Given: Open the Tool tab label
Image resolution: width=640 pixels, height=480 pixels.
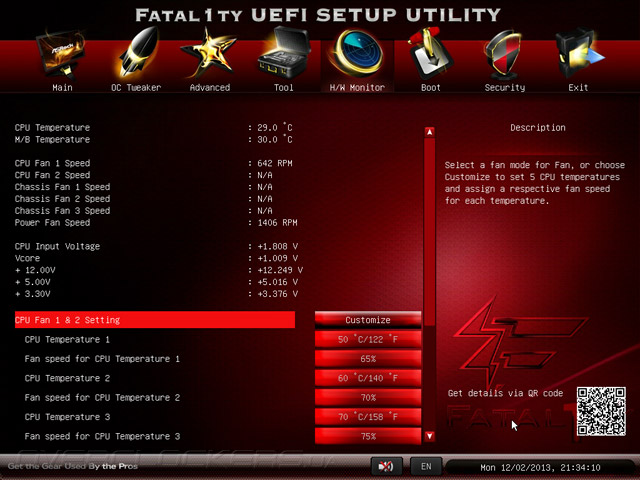Looking at the screenshot, I should pyautogui.click(x=284, y=87).
